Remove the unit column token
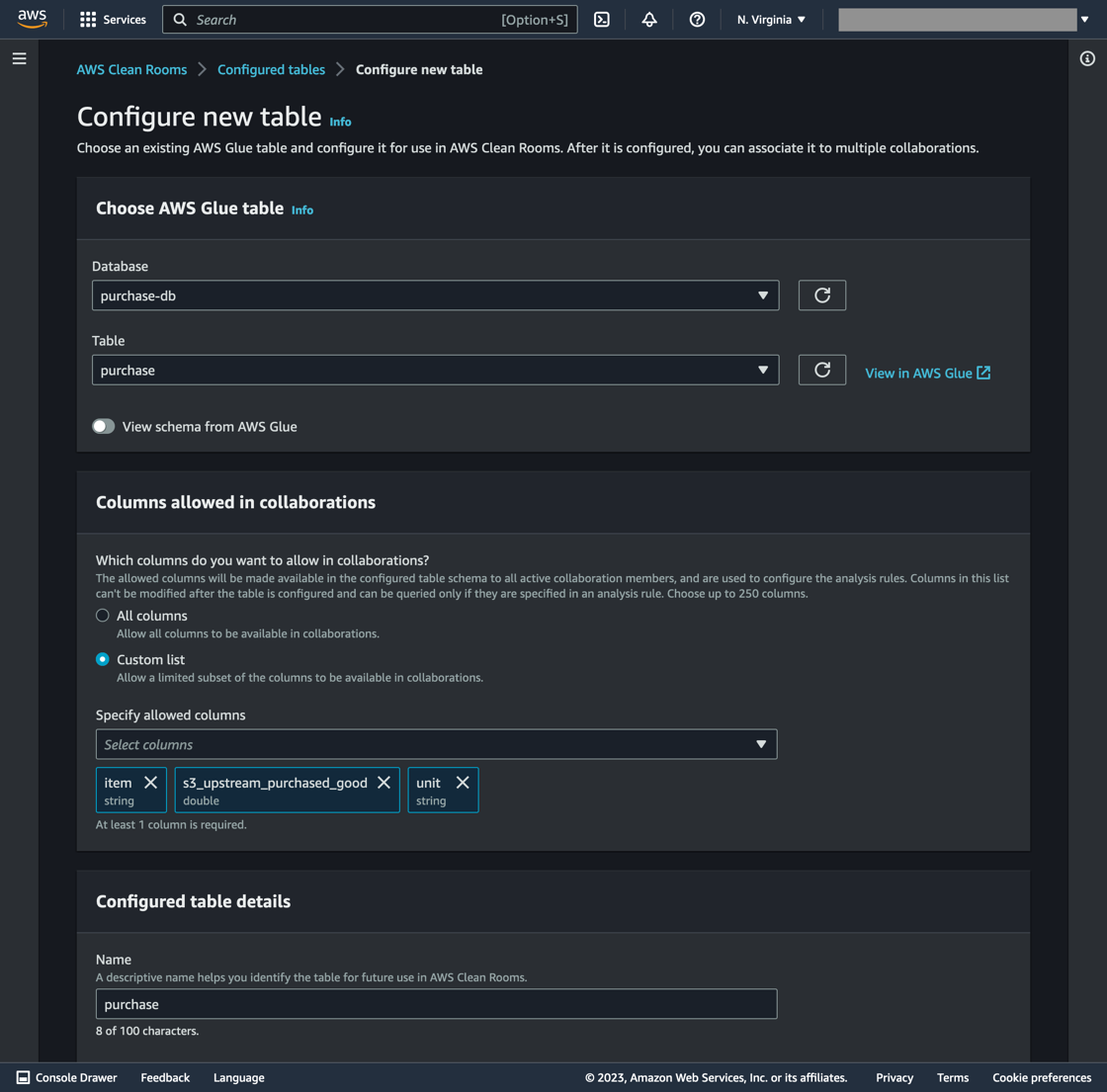Screen dimensions: 1107x1092 (x=462, y=782)
